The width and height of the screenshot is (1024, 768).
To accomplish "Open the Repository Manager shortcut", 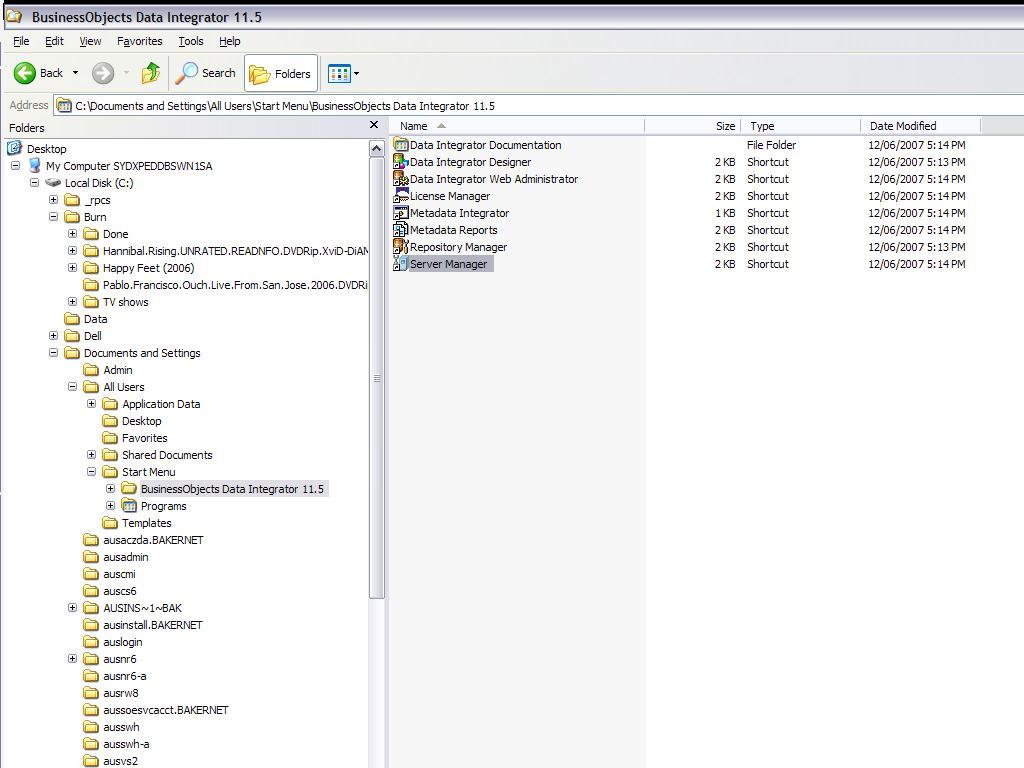I will point(458,246).
